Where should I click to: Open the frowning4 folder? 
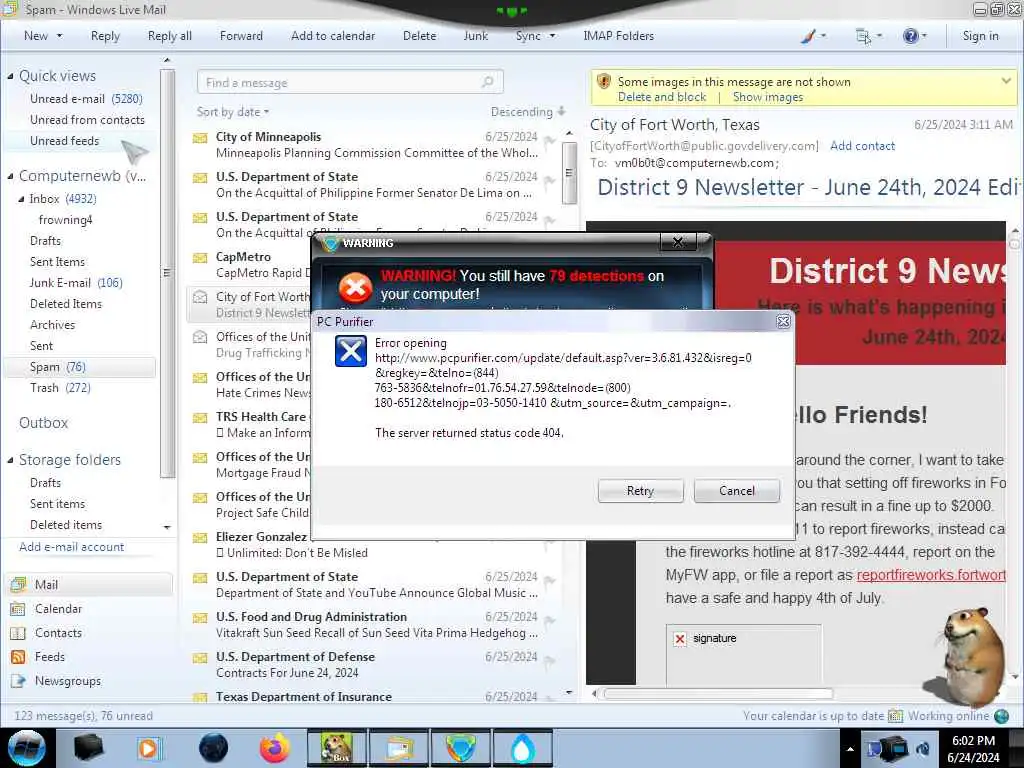tap(65, 220)
